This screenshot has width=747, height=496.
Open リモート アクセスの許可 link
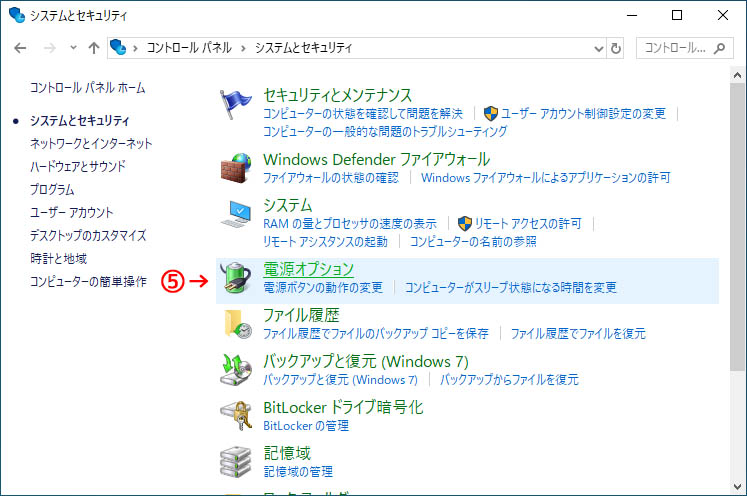click(x=528, y=223)
